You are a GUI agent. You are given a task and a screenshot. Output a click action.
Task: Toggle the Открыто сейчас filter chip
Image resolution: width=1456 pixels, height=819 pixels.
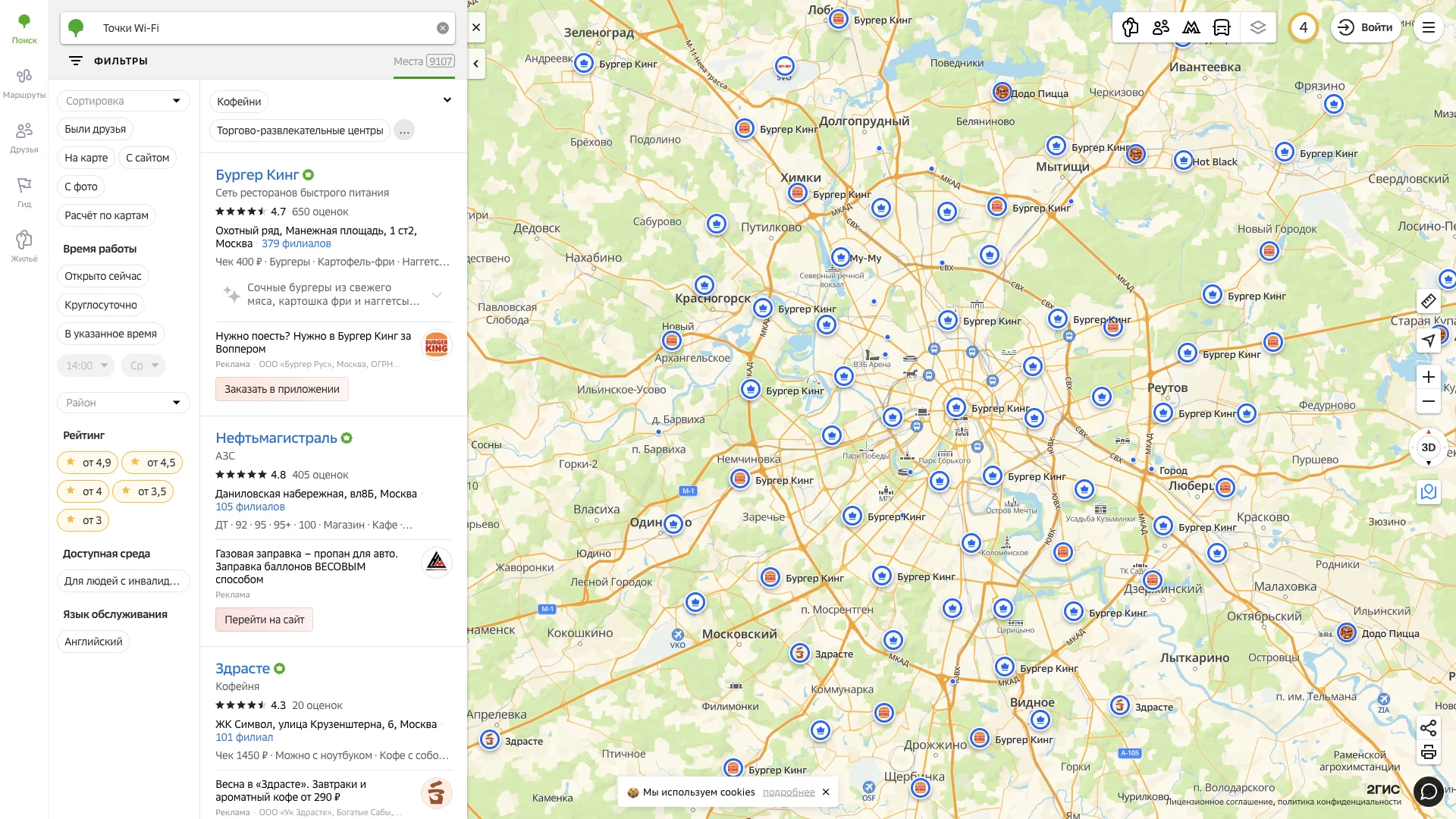coord(103,276)
